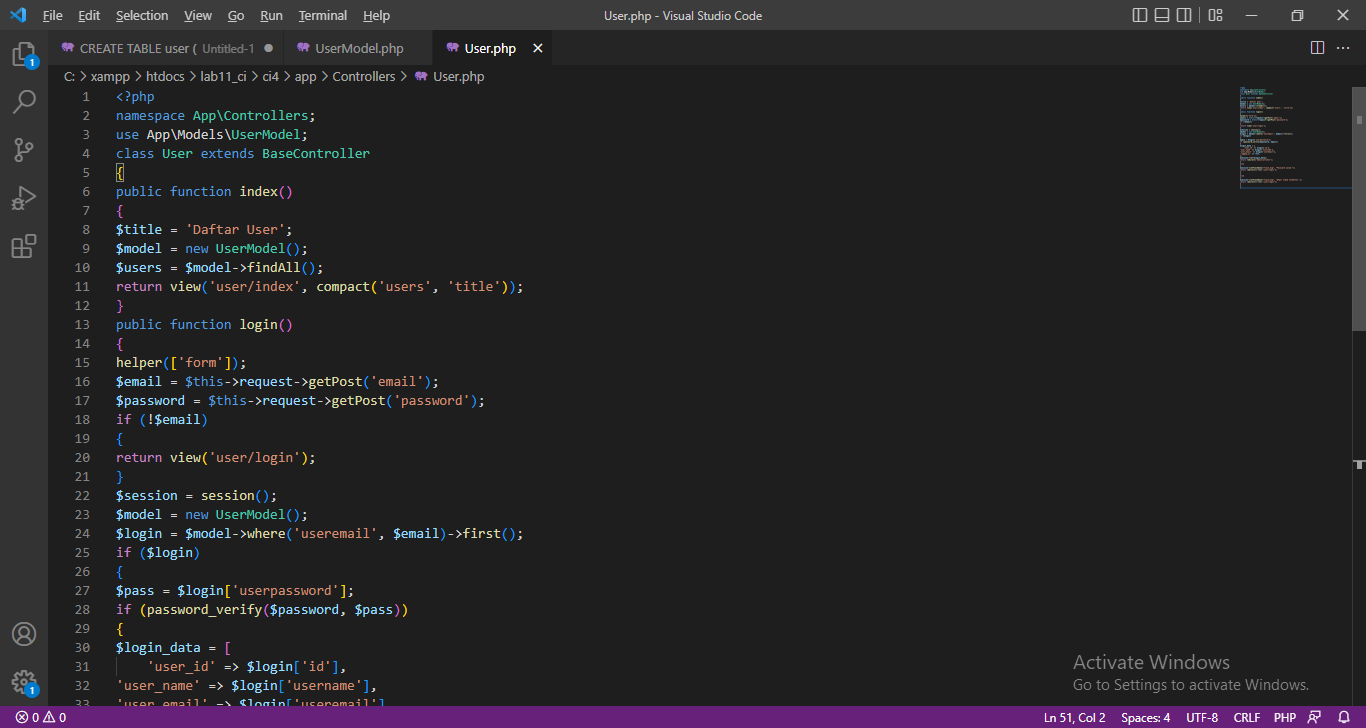The image size is (1366, 728).
Task: Change indentation by clicking Spaces: 4
Action: tap(1145, 717)
